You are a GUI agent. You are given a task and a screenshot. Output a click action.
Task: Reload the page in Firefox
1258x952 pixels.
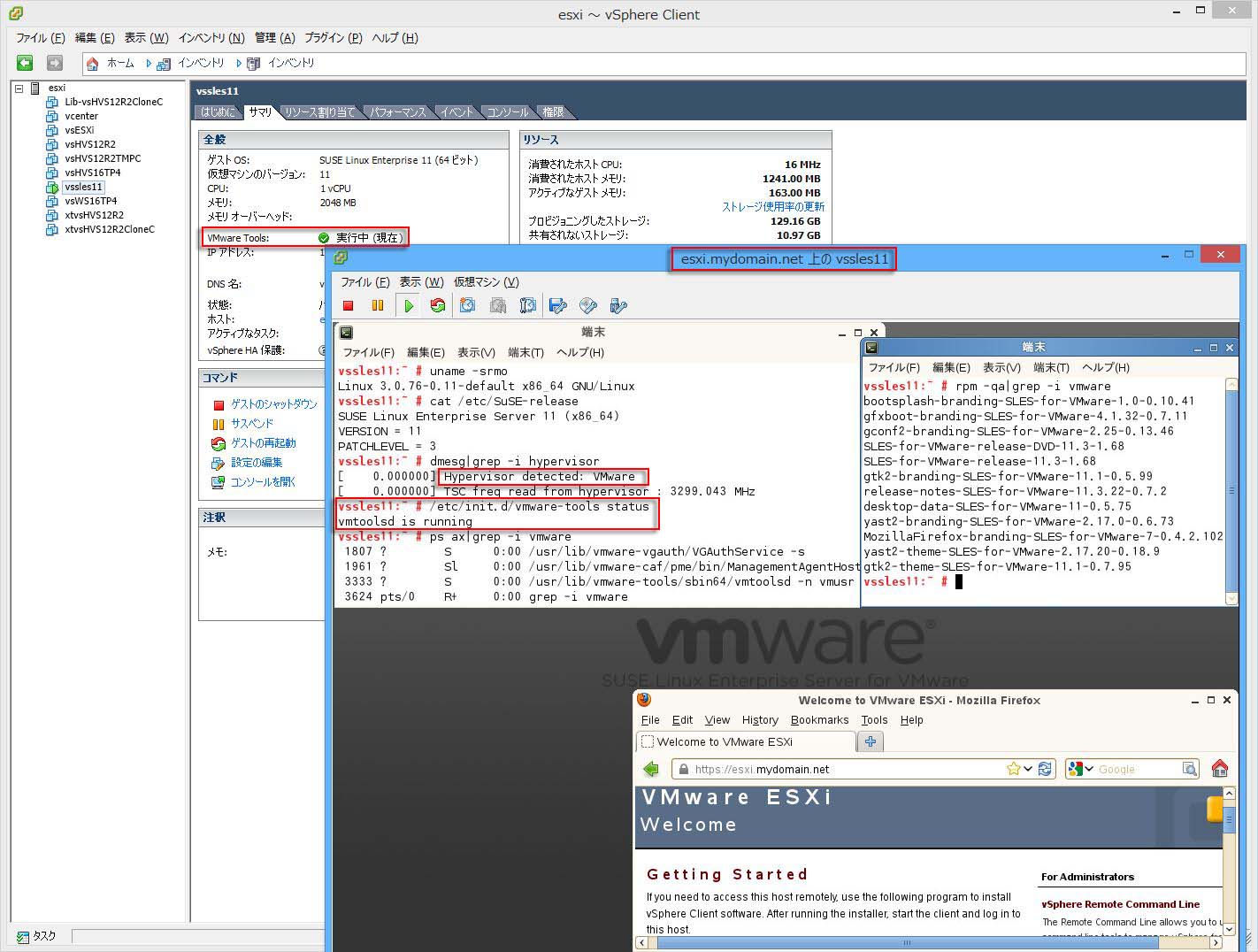pos(1045,769)
